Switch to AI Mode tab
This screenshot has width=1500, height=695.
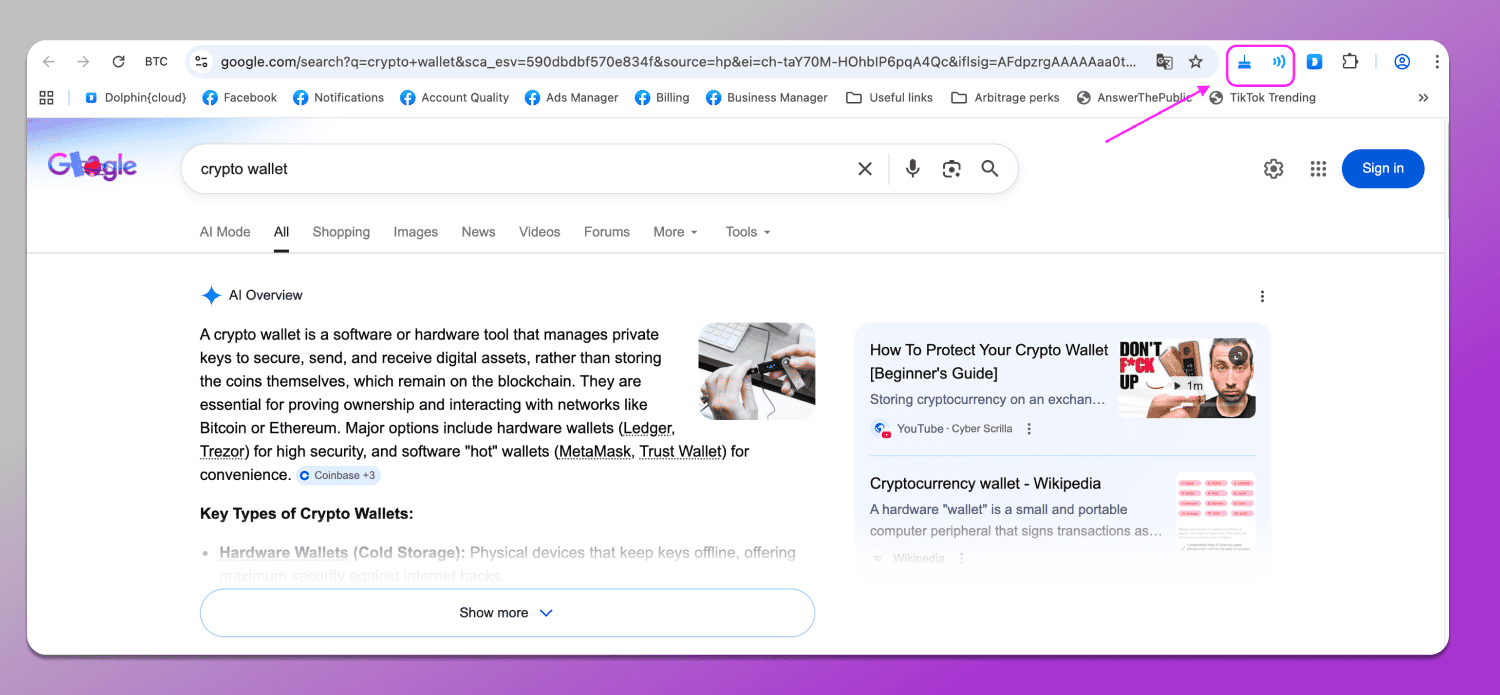(225, 232)
